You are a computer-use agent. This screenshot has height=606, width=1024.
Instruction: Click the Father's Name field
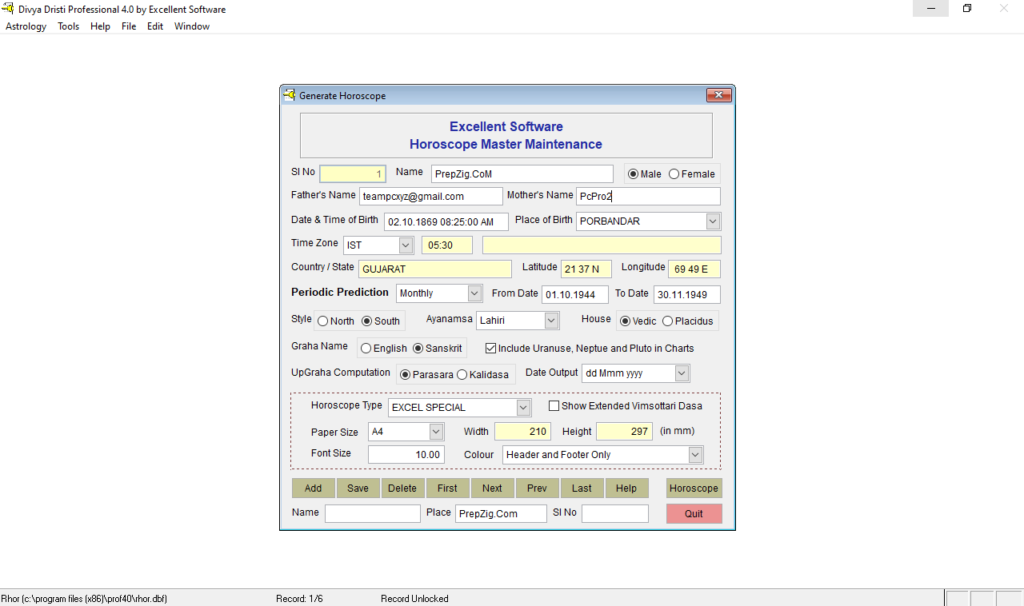430,196
